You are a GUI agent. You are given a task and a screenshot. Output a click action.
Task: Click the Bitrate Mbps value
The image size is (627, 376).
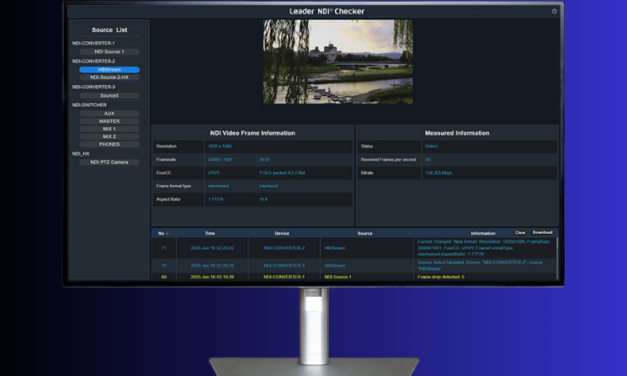pos(439,173)
